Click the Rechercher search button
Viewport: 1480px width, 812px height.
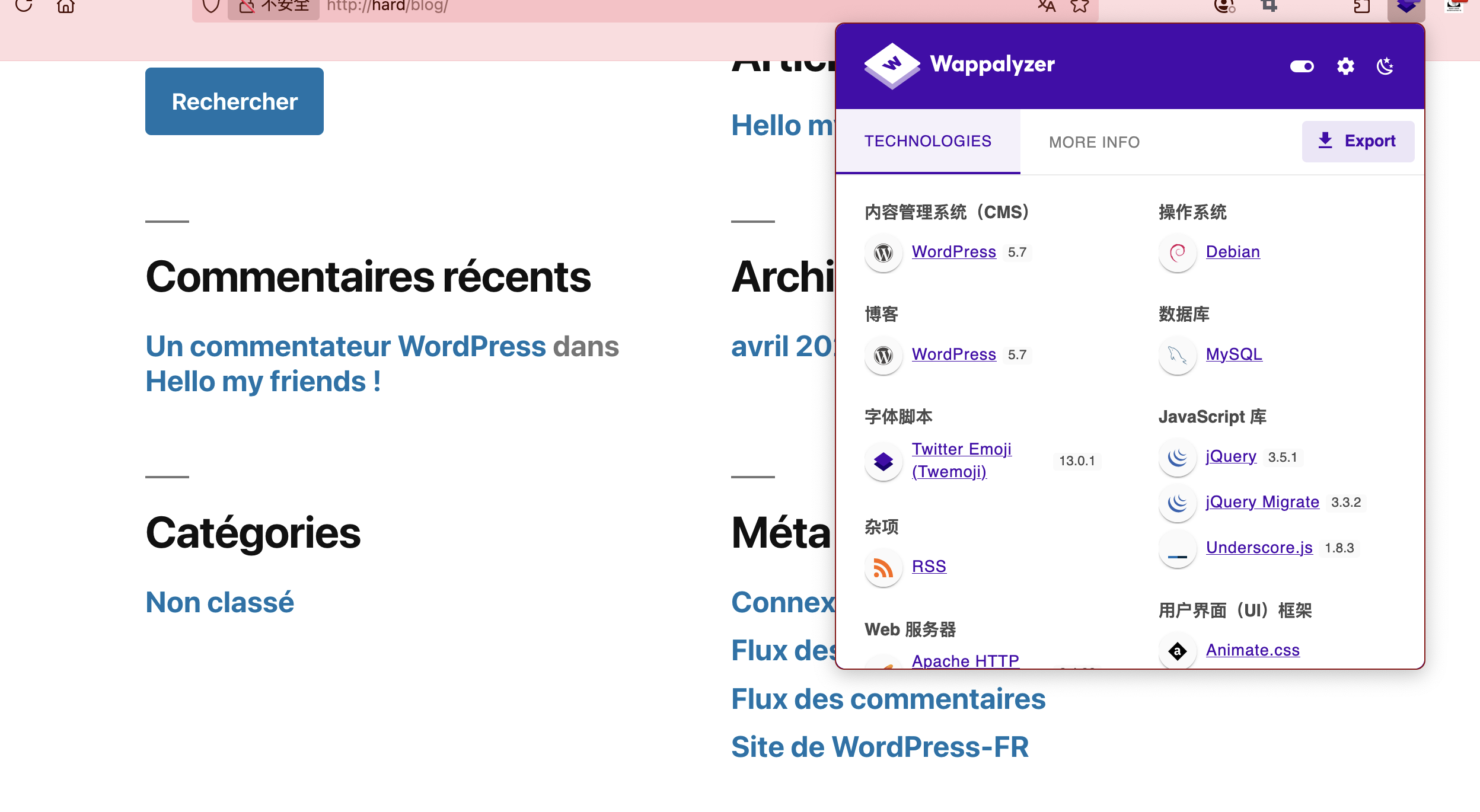click(x=234, y=101)
